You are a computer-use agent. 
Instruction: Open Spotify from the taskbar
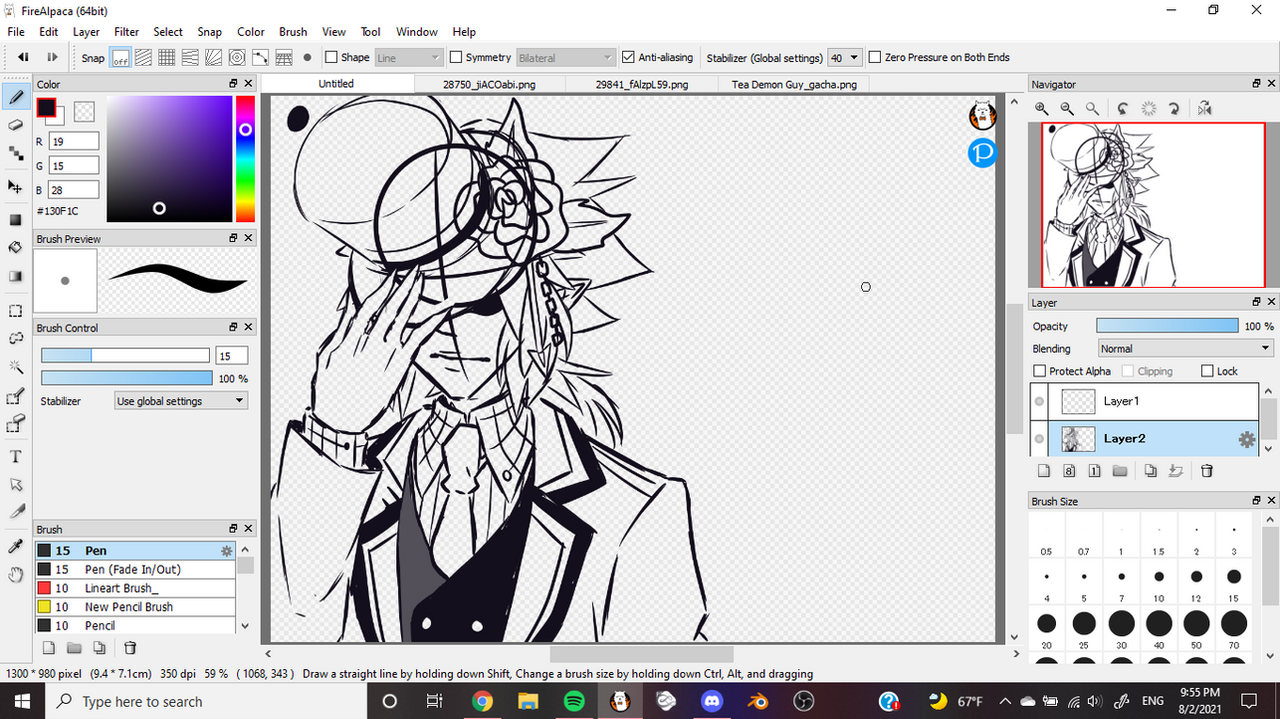coord(574,701)
